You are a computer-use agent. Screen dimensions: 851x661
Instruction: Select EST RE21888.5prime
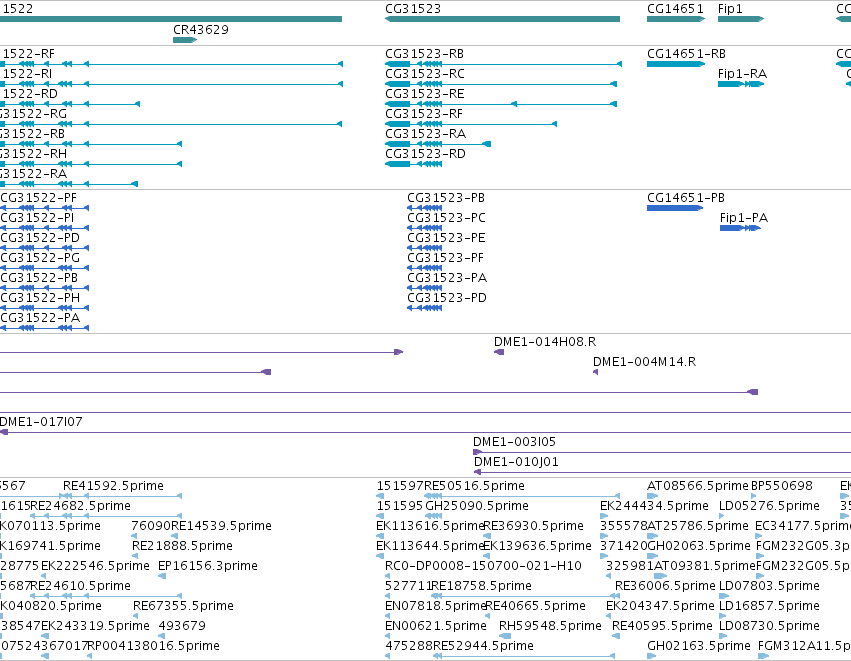tap(182, 546)
